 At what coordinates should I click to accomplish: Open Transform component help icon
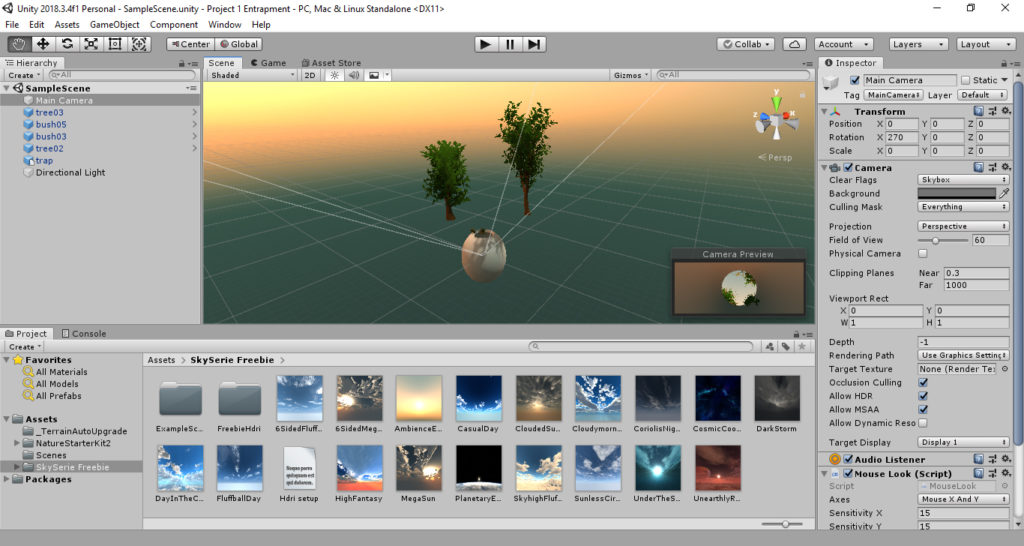[x=978, y=112]
